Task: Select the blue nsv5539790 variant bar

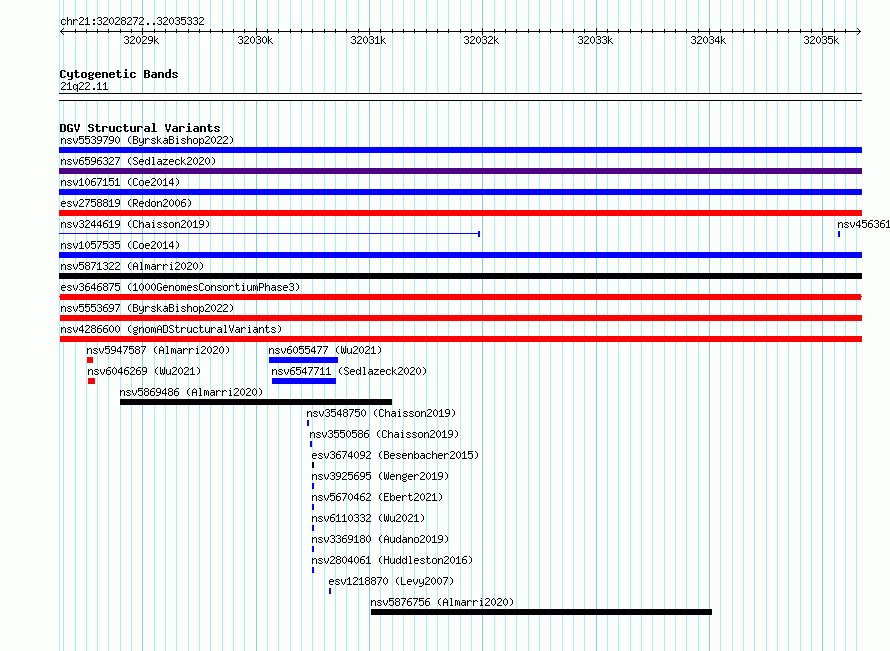Action: pyautogui.click(x=460, y=150)
